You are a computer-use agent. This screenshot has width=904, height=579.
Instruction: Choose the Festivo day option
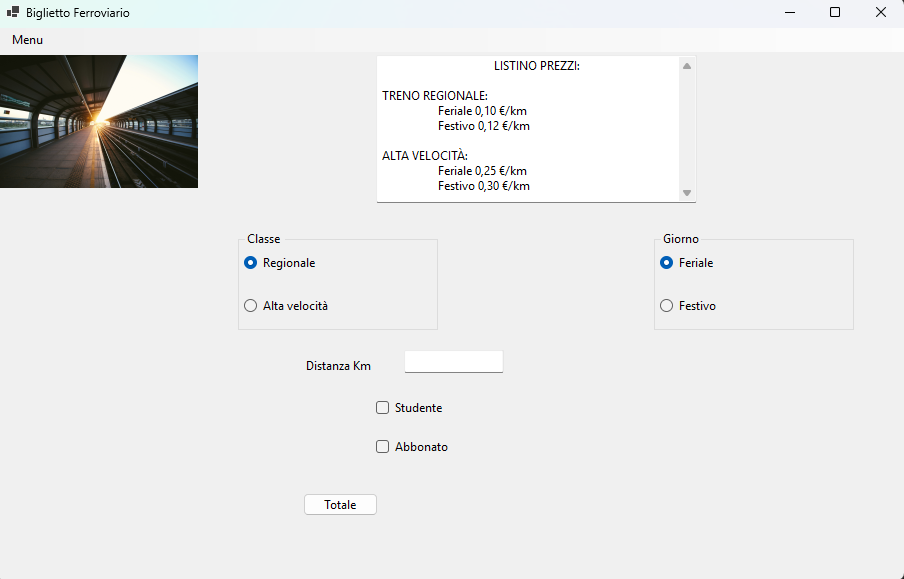click(688, 306)
